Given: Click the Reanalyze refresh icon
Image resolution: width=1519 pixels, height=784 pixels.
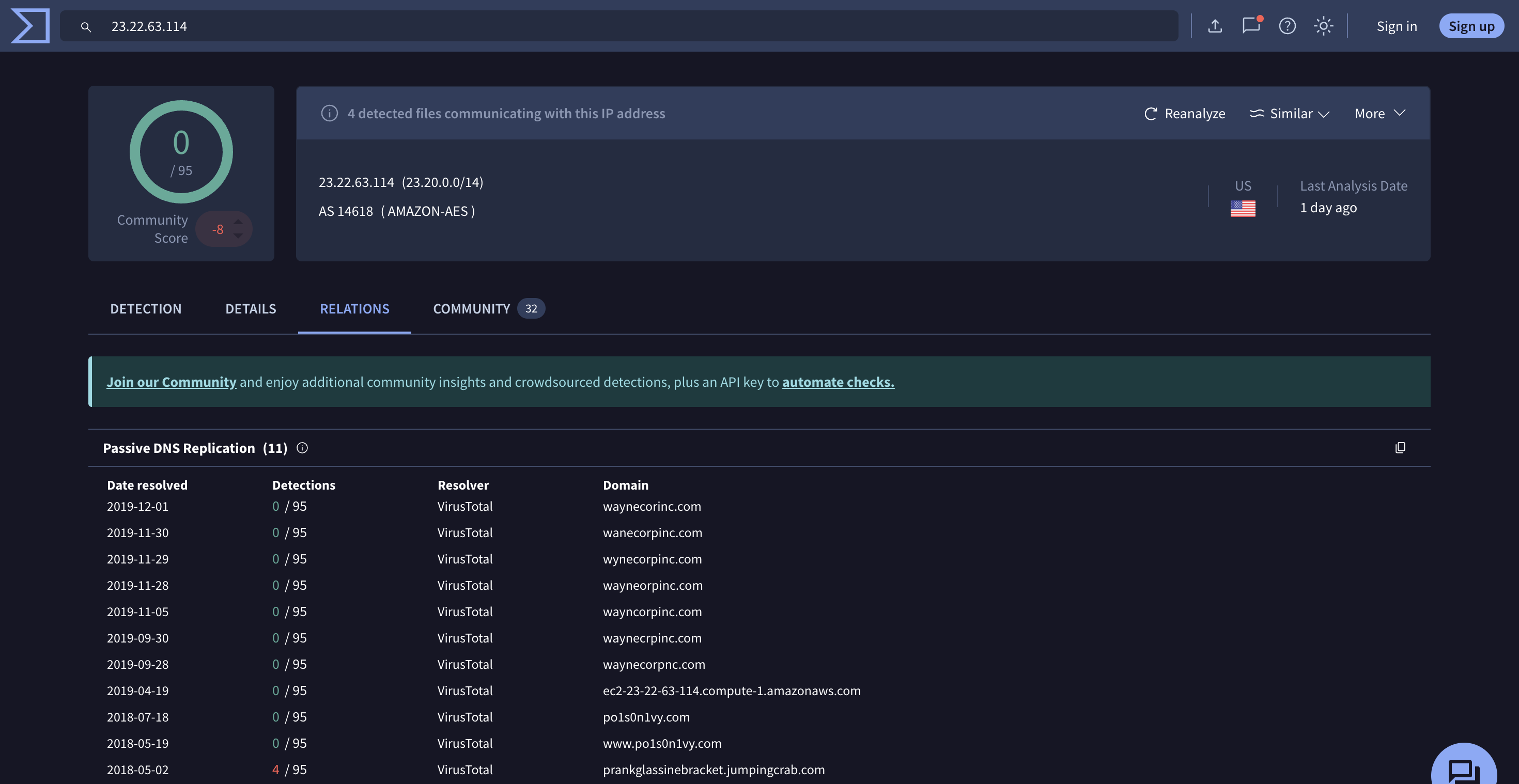Looking at the screenshot, I should click(1151, 114).
